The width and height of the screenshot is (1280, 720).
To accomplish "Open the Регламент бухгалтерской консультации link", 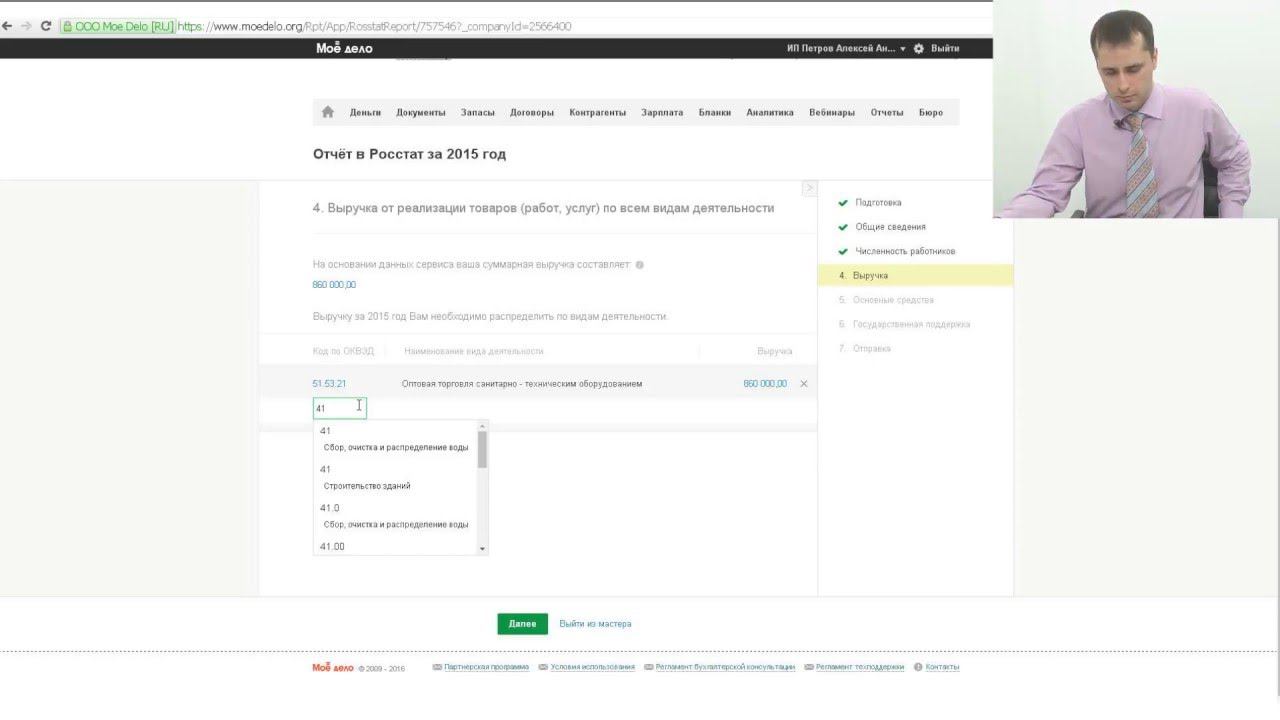I will [725, 667].
